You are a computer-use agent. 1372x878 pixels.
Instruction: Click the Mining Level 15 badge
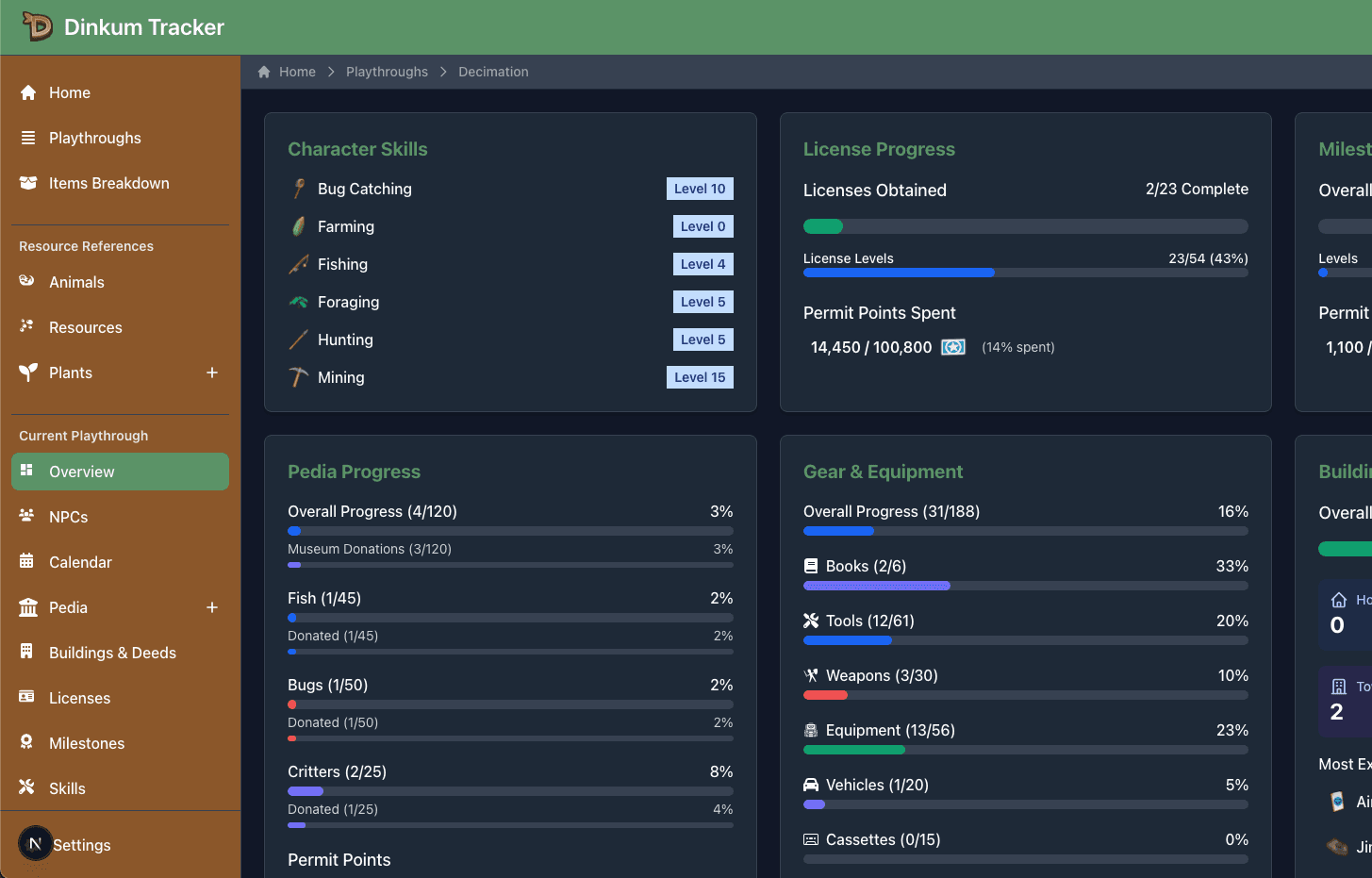tap(700, 377)
